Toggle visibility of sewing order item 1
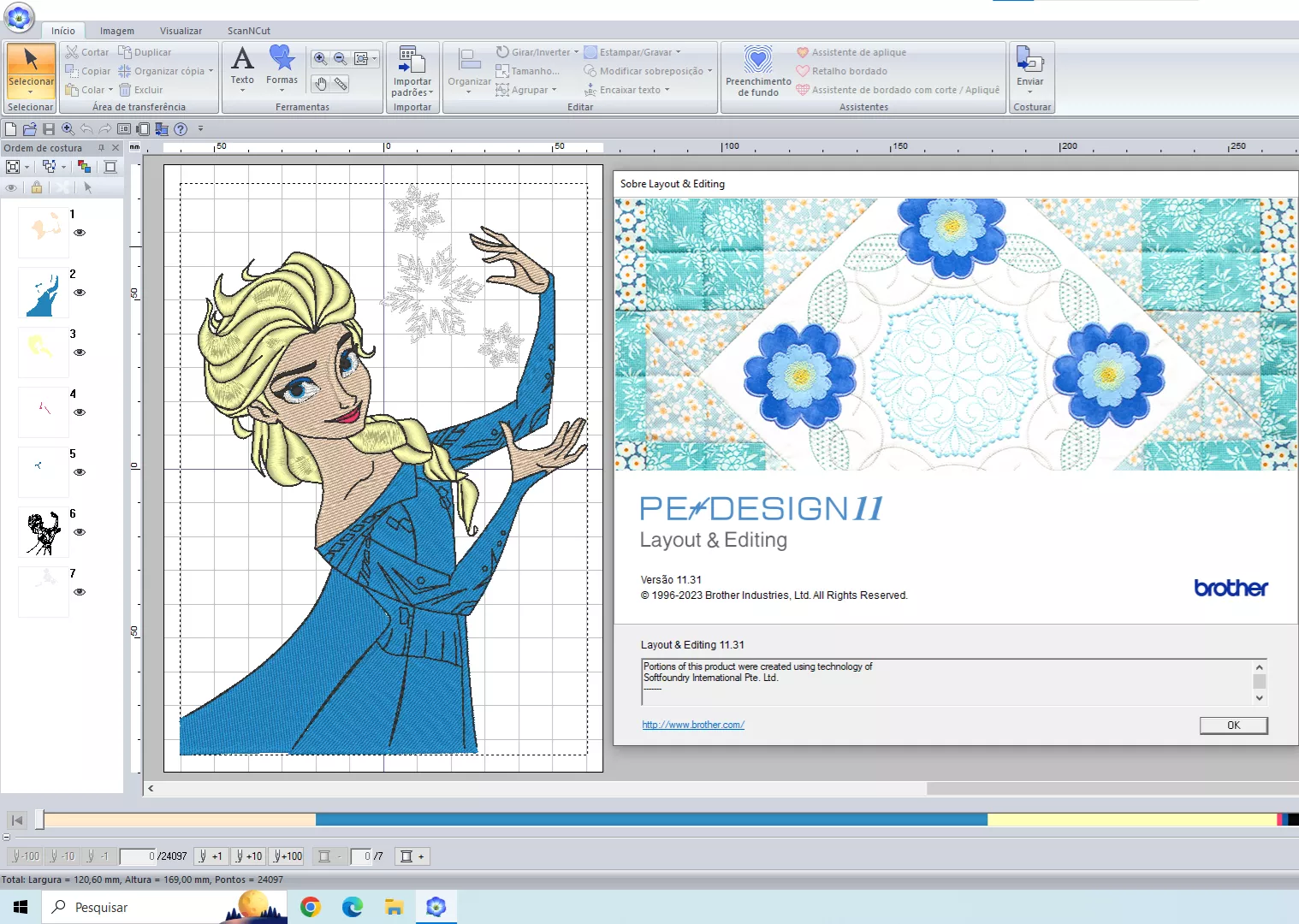Screen dimensions: 1299x924 tap(80, 233)
